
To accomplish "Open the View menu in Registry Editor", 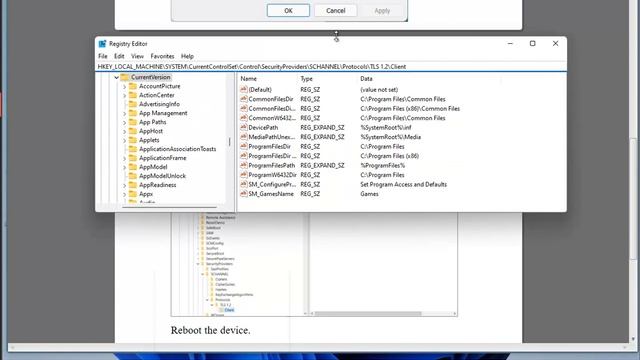I will (x=137, y=56).
